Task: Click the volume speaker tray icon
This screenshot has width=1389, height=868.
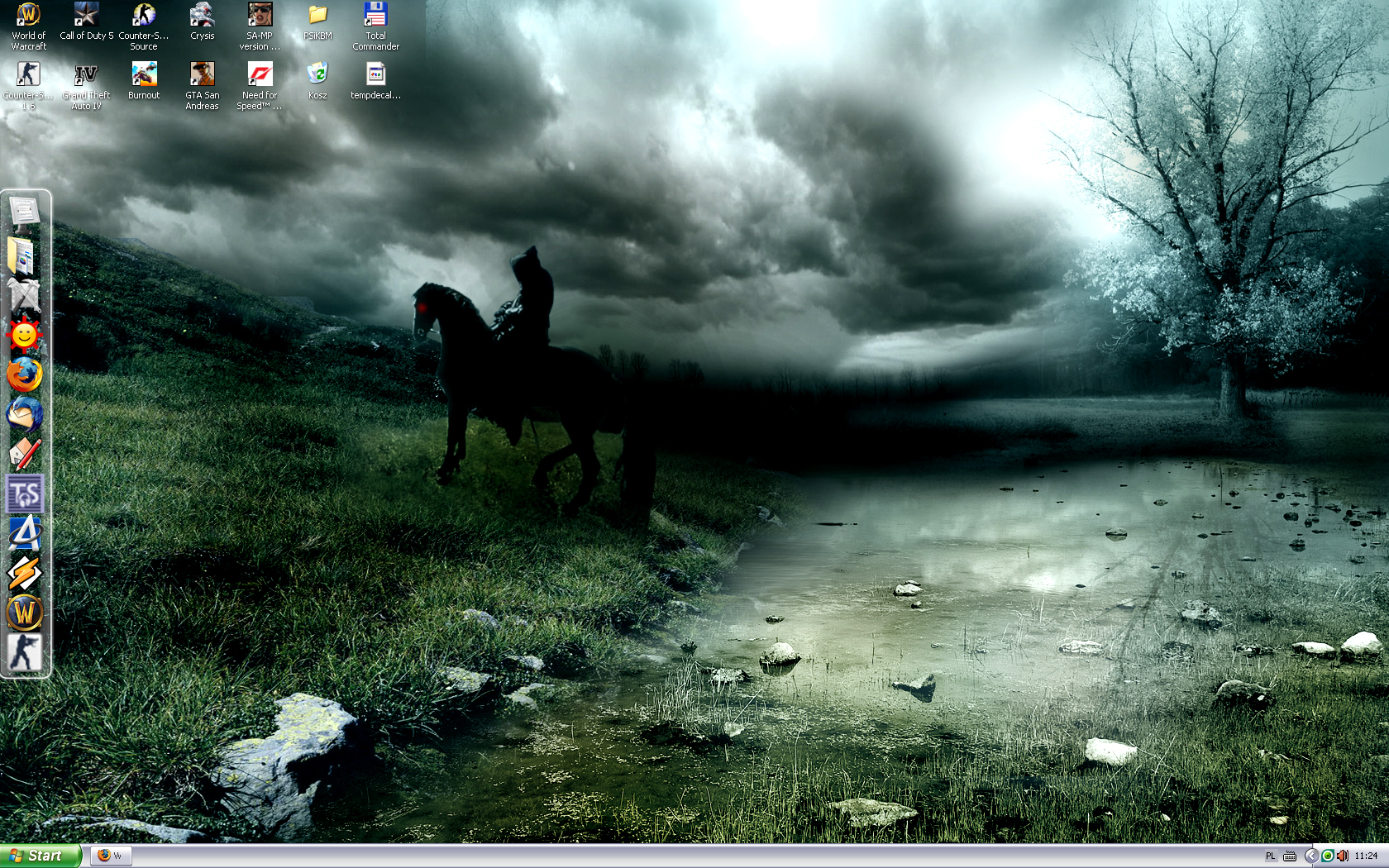Action: (1342, 856)
